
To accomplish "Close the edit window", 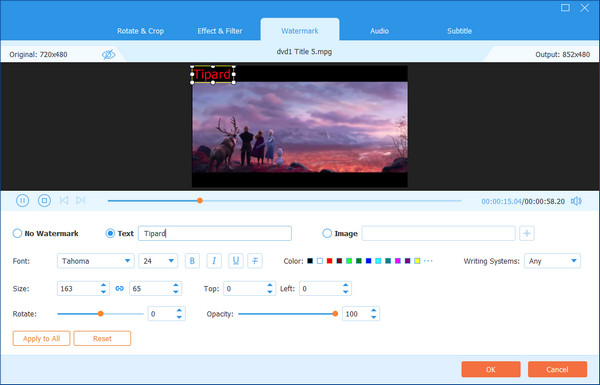I will click(x=584, y=8).
